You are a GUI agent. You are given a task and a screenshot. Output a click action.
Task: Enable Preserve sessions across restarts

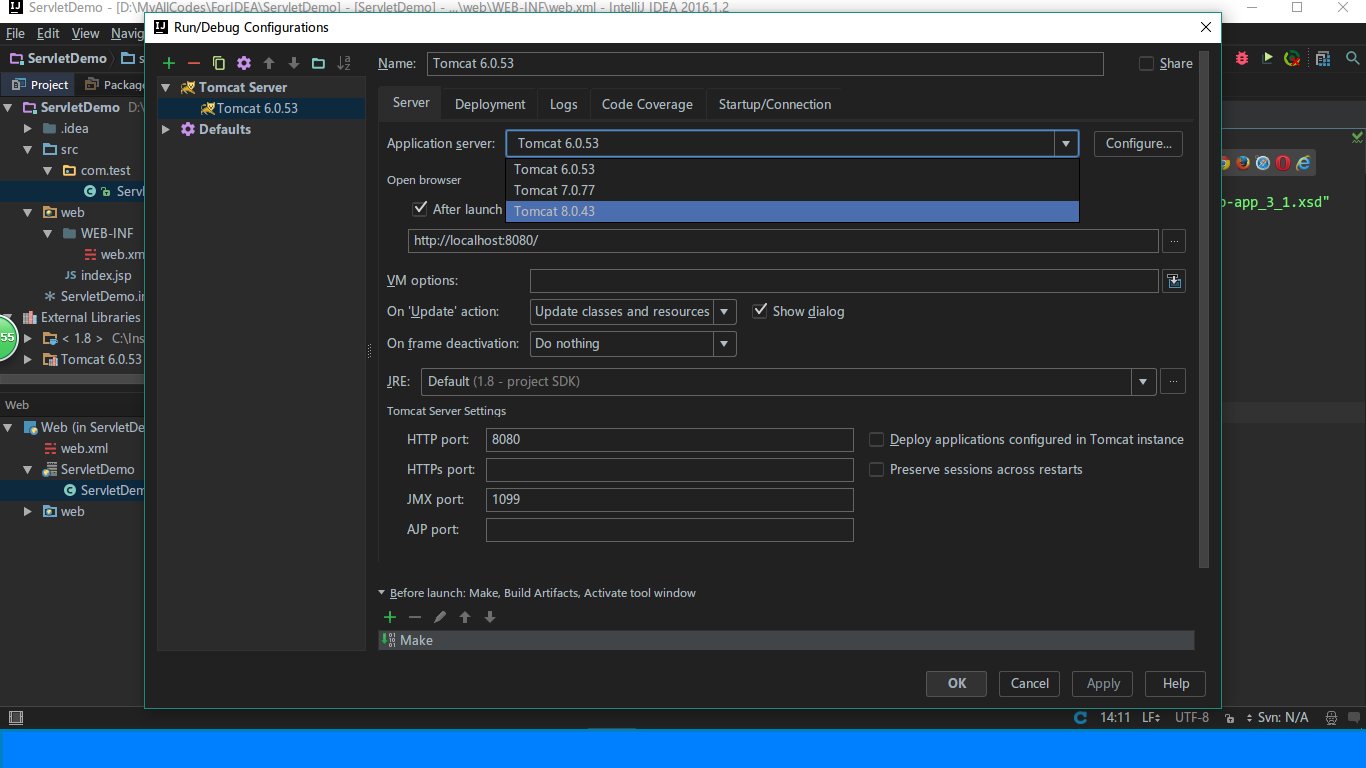(877, 469)
